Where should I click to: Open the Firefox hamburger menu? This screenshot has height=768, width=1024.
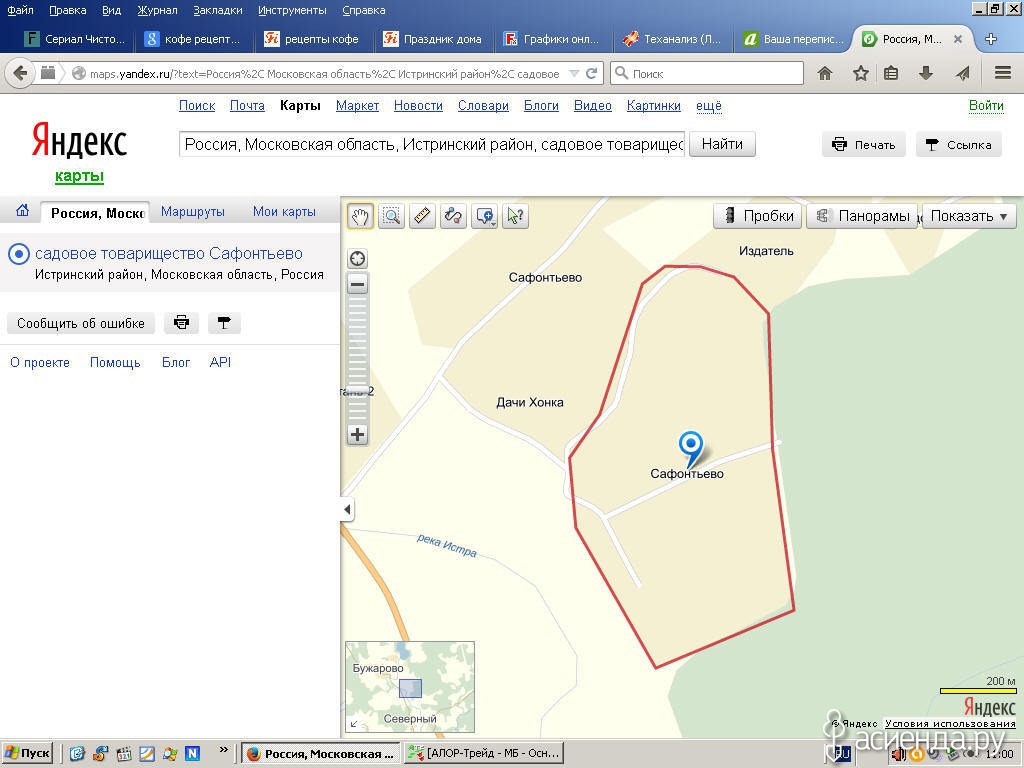pos(1003,73)
